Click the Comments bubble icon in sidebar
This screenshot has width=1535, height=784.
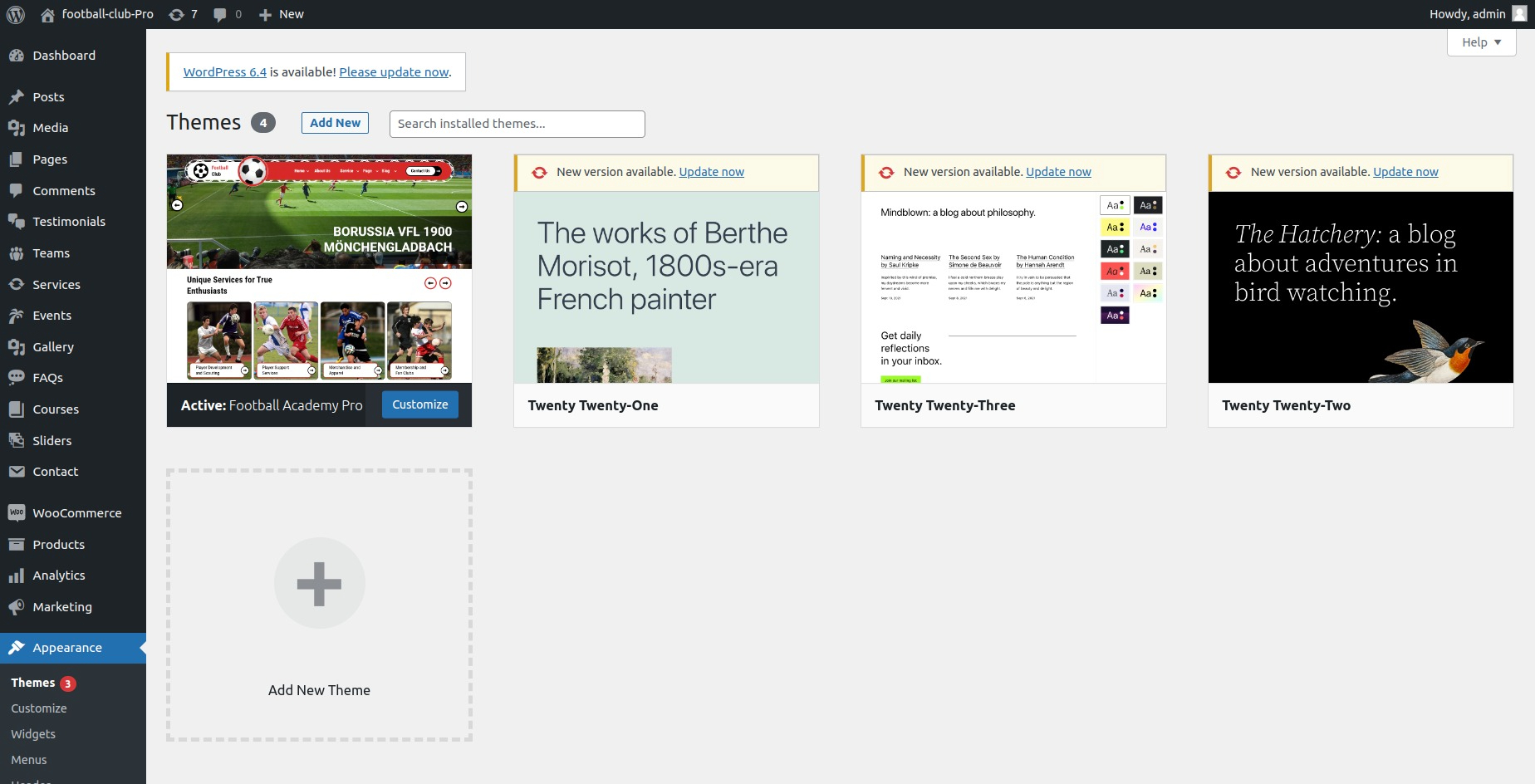17,191
